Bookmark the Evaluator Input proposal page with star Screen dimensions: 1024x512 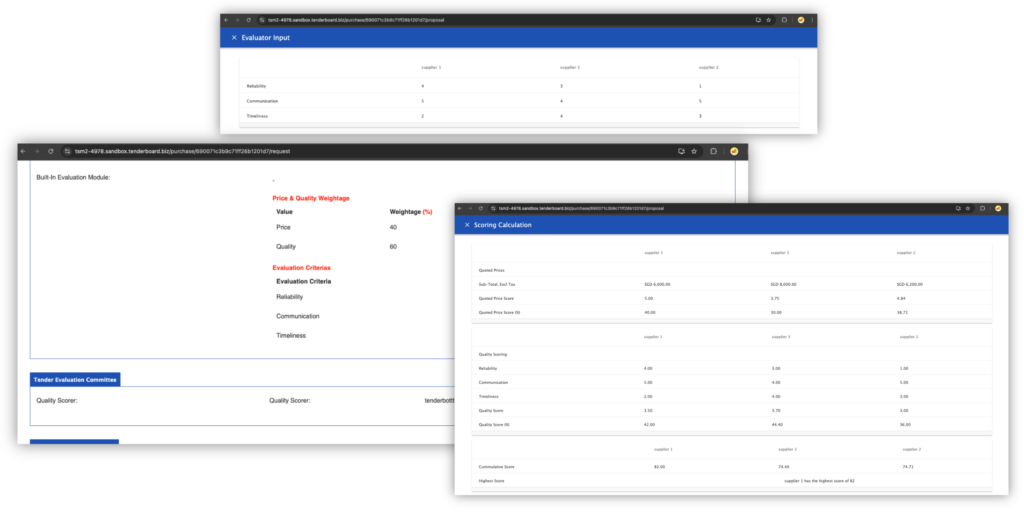768,20
